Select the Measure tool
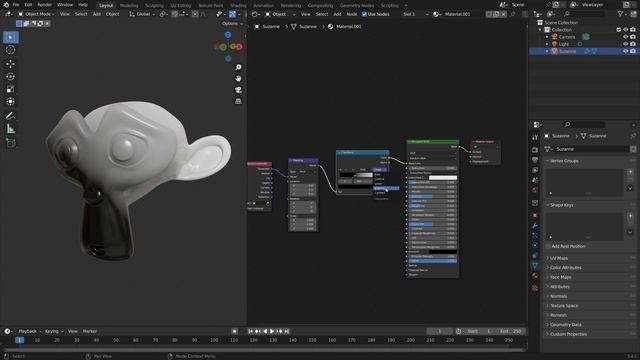This screenshot has width=640, height=360. [x=11, y=129]
